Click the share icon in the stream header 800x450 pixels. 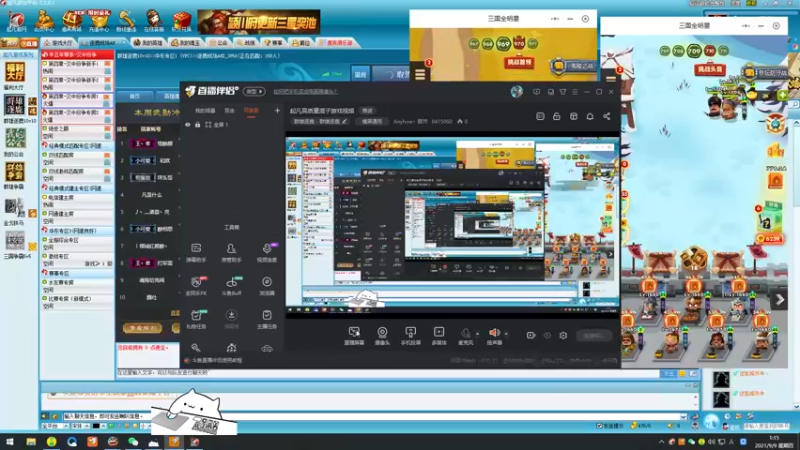[607, 116]
